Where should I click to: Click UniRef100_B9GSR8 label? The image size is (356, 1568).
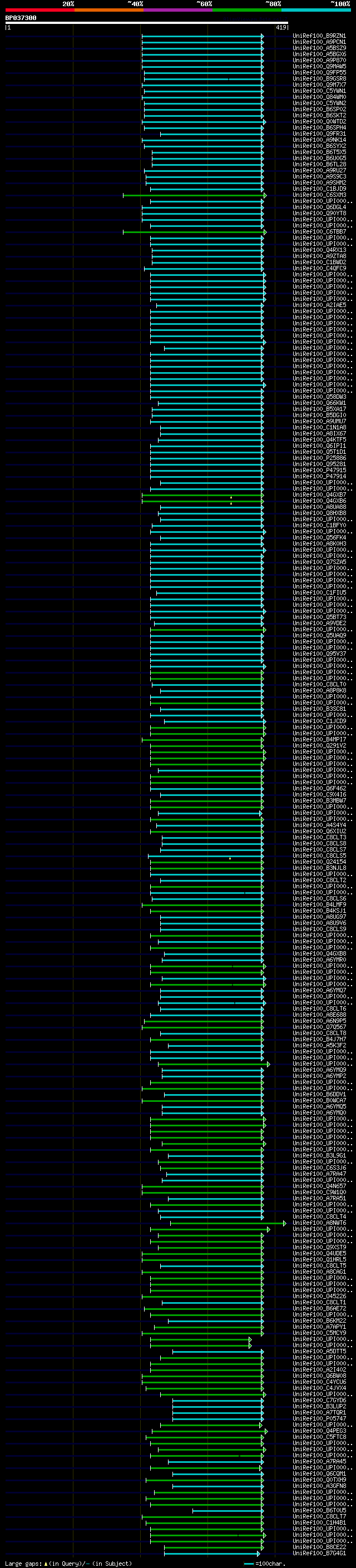tap(319, 78)
